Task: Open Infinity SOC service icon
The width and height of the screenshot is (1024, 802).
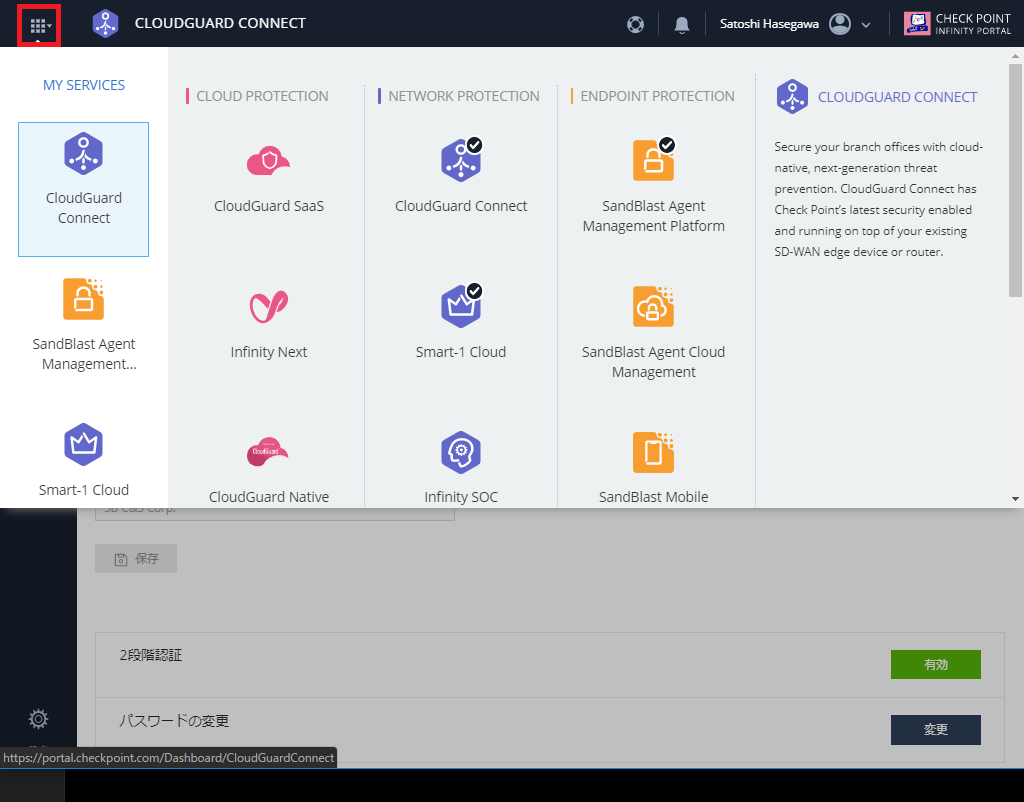Action: [x=461, y=452]
